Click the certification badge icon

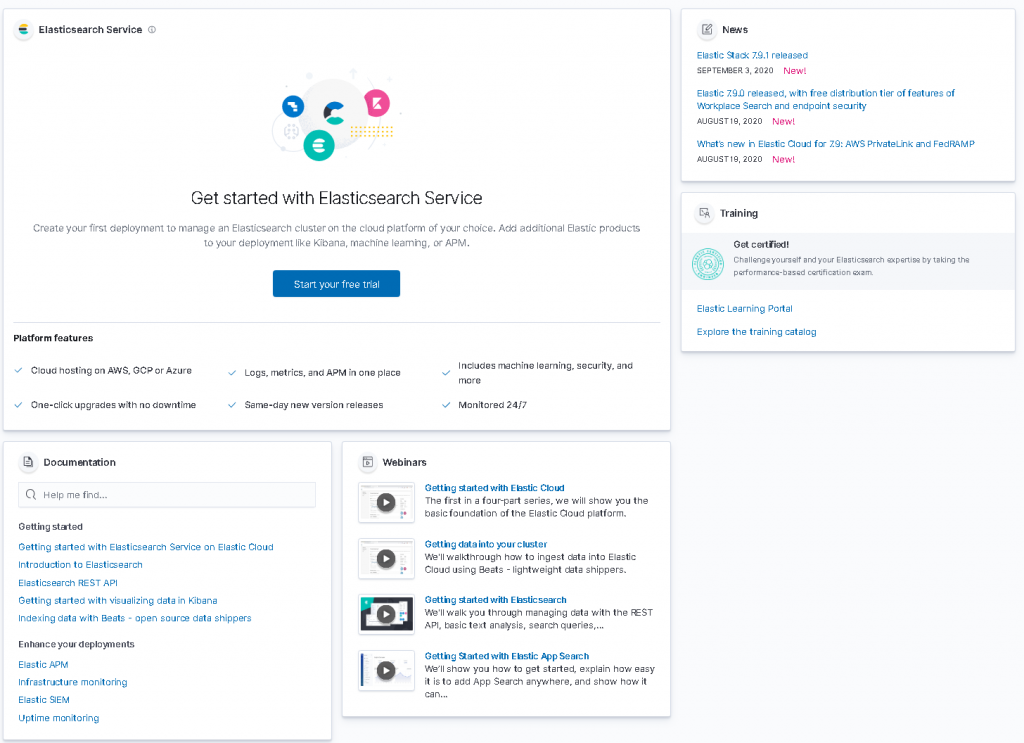(x=708, y=264)
